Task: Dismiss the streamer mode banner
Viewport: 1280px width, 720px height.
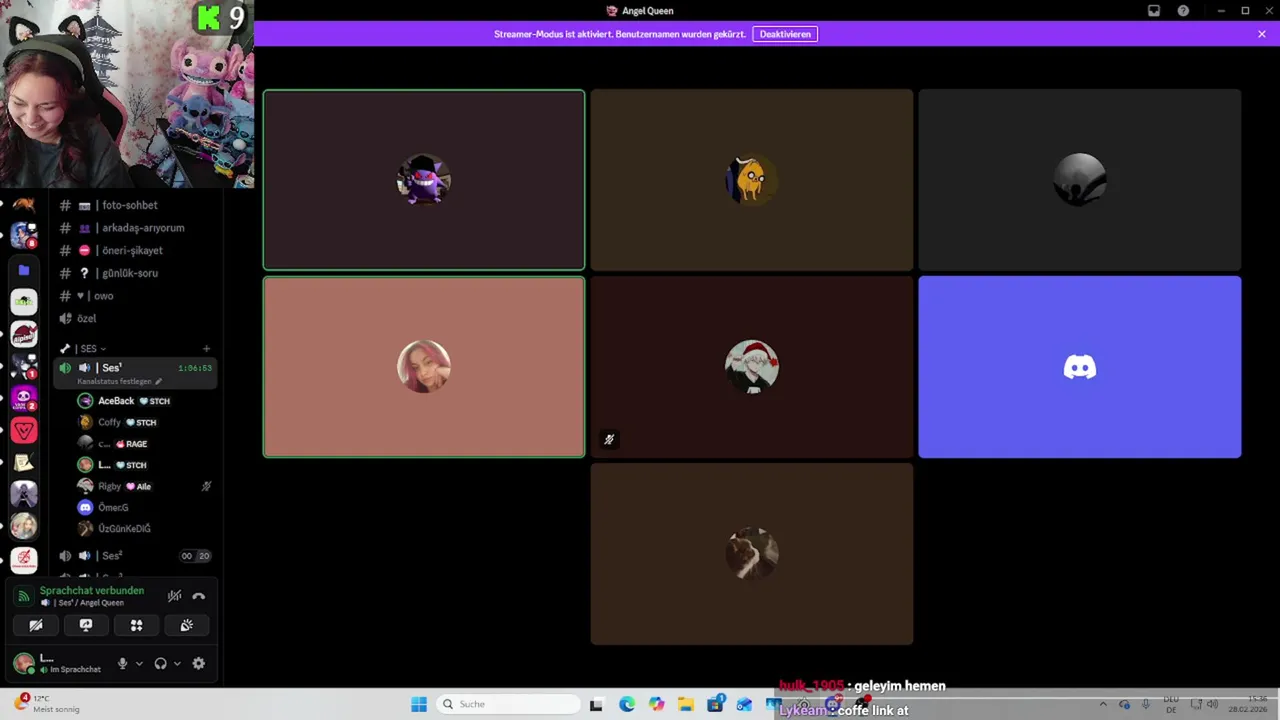Action: pyautogui.click(x=1262, y=34)
